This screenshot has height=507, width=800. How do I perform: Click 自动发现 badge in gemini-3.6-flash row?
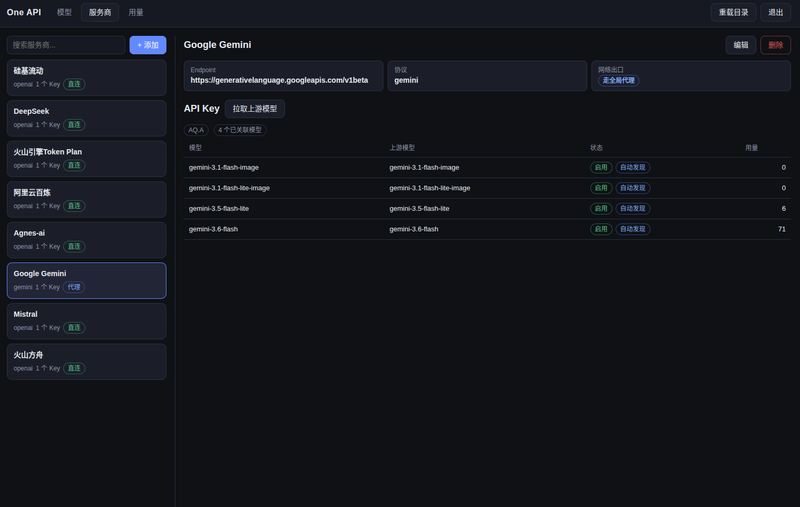point(633,229)
